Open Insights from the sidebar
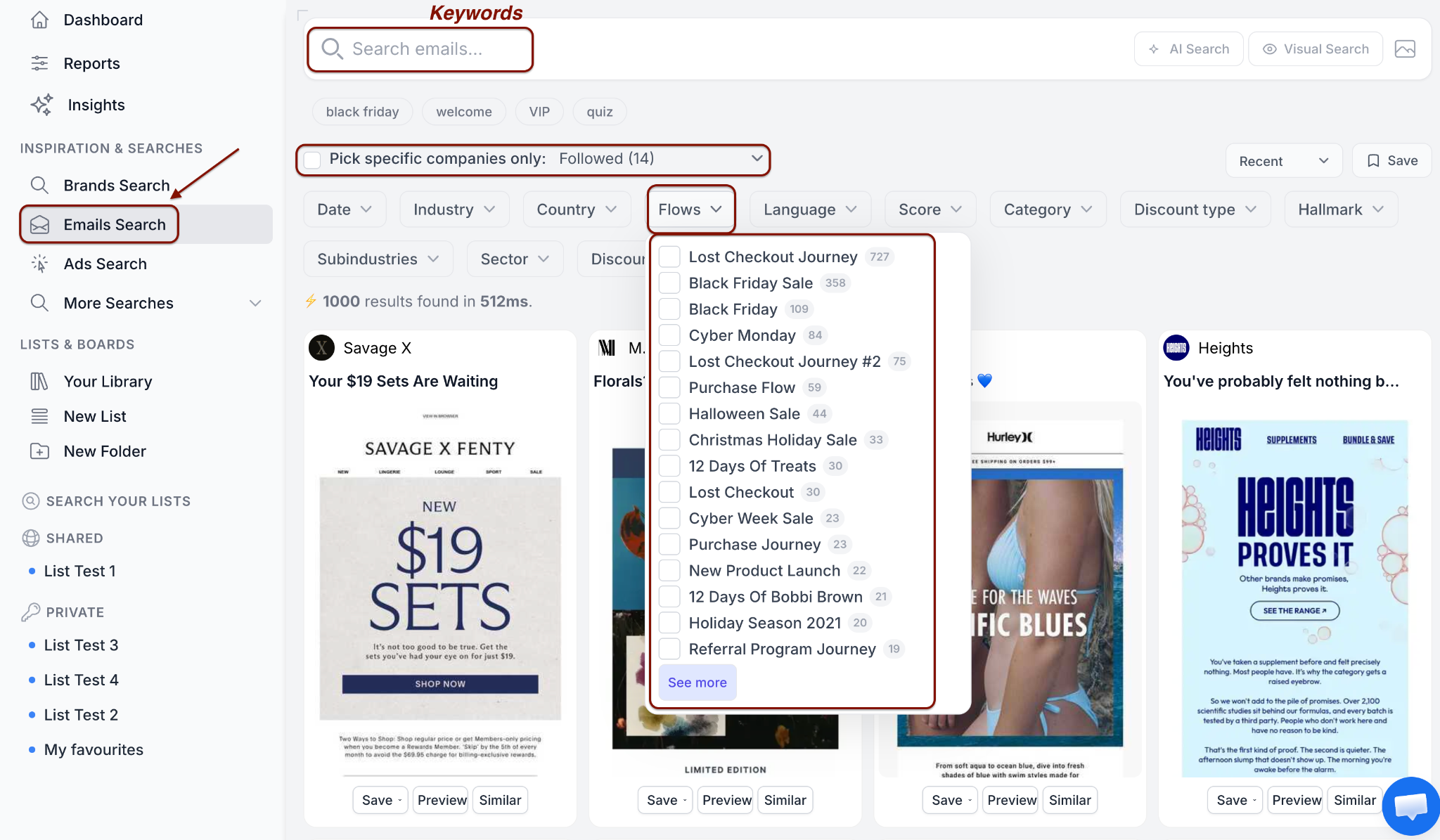 pyautogui.click(x=96, y=105)
